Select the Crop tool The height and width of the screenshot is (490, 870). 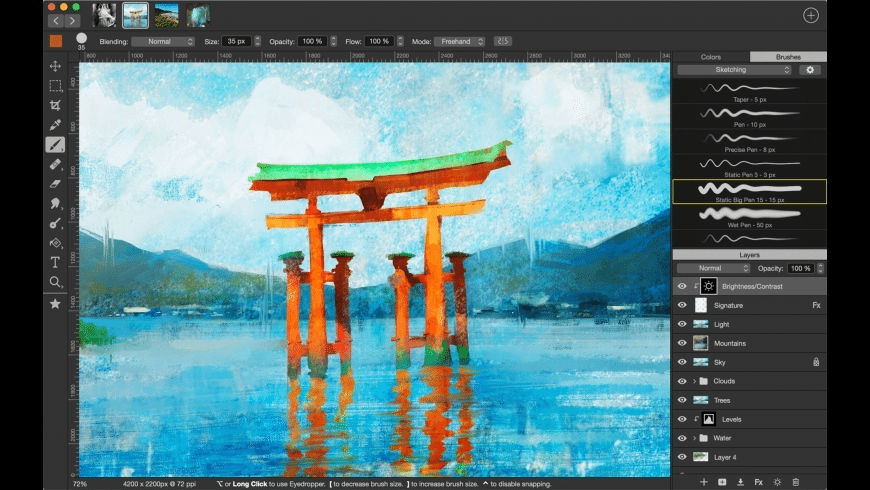pyautogui.click(x=56, y=105)
